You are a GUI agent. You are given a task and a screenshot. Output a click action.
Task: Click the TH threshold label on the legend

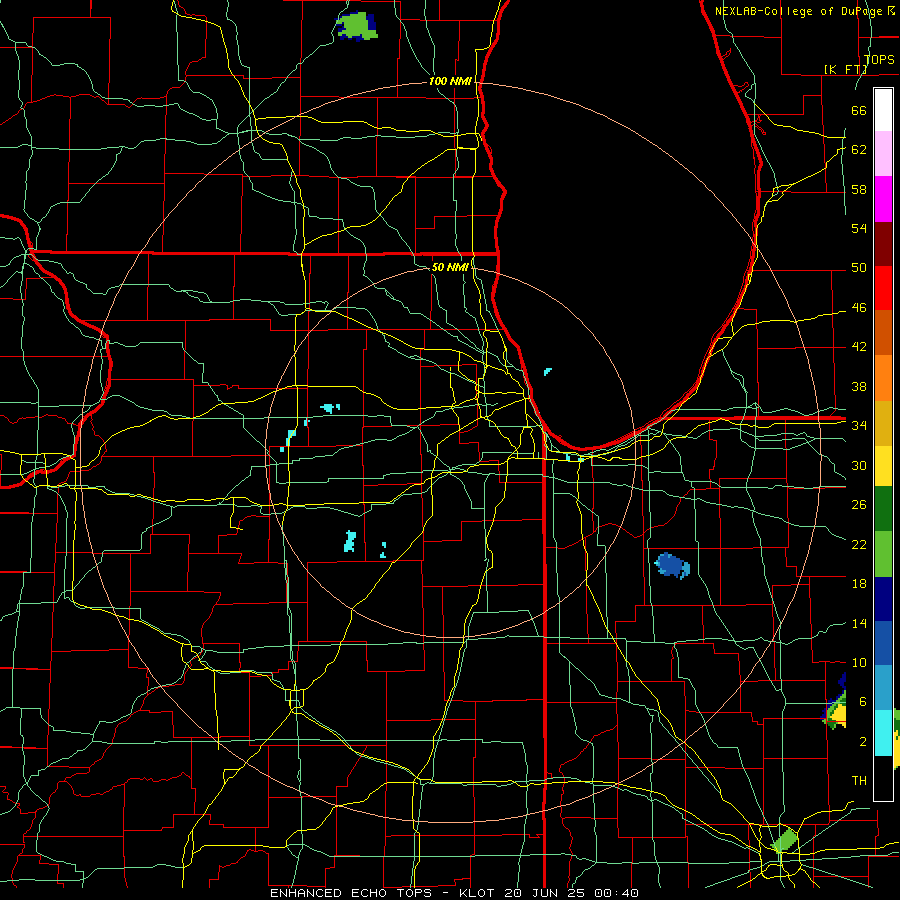(x=859, y=781)
